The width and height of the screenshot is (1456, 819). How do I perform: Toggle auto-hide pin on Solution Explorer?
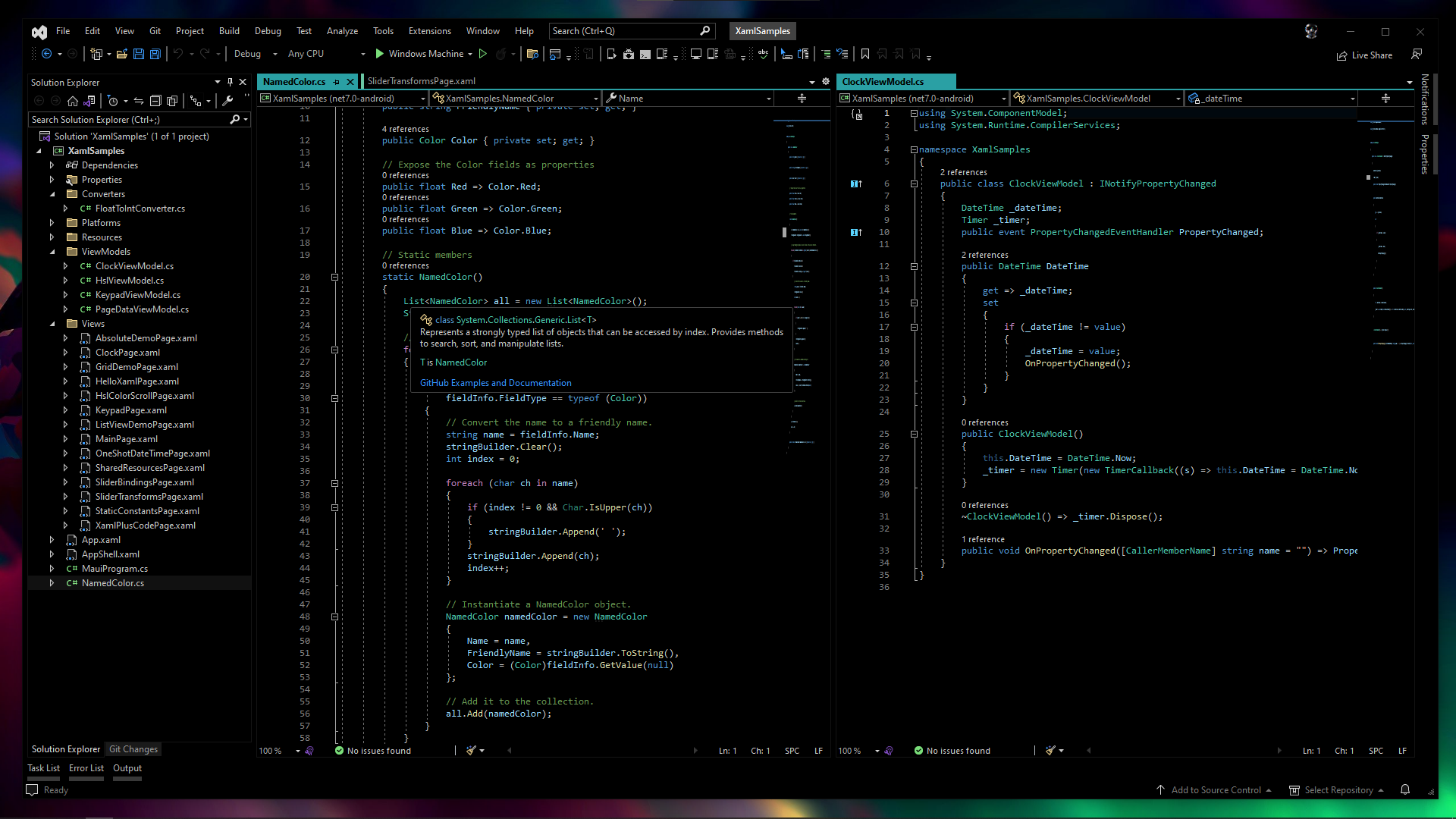(230, 82)
